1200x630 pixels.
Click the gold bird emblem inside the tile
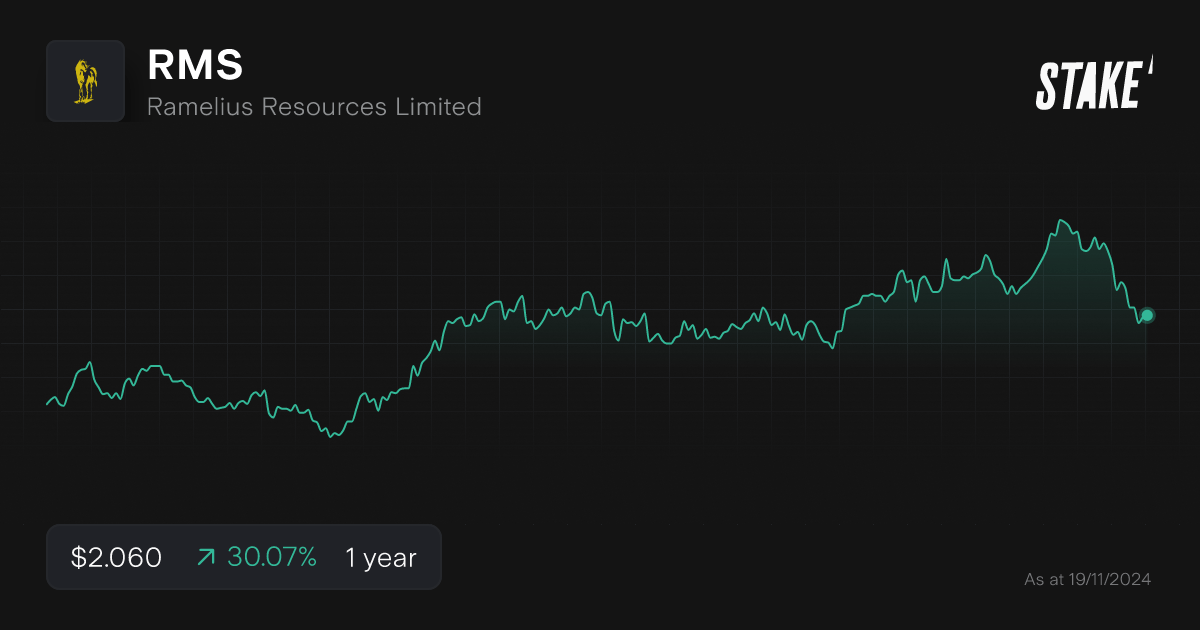click(x=85, y=81)
